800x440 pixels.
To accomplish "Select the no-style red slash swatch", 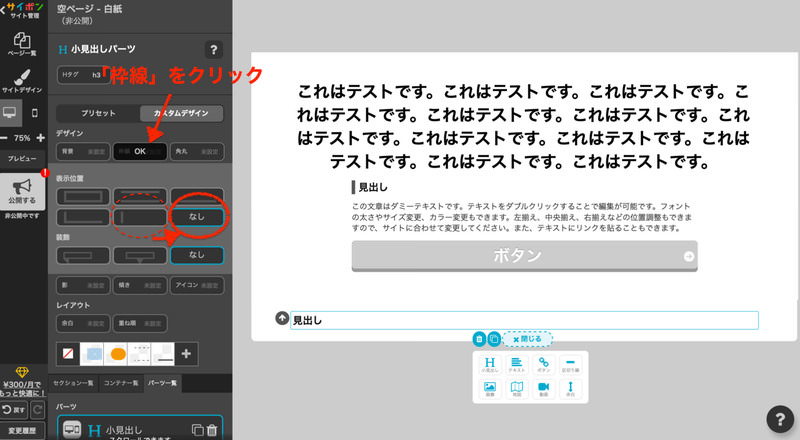I will pyautogui.click(x=68, y=354).
